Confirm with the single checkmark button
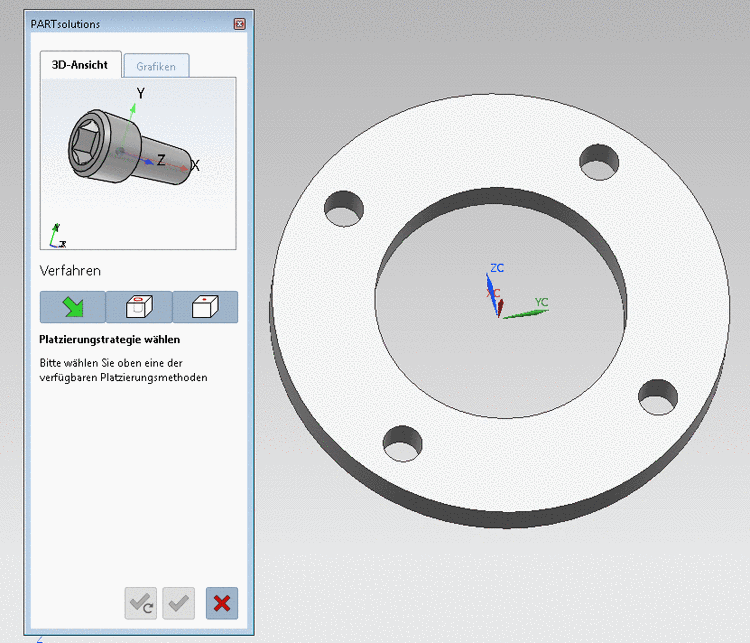 (178, 603)
